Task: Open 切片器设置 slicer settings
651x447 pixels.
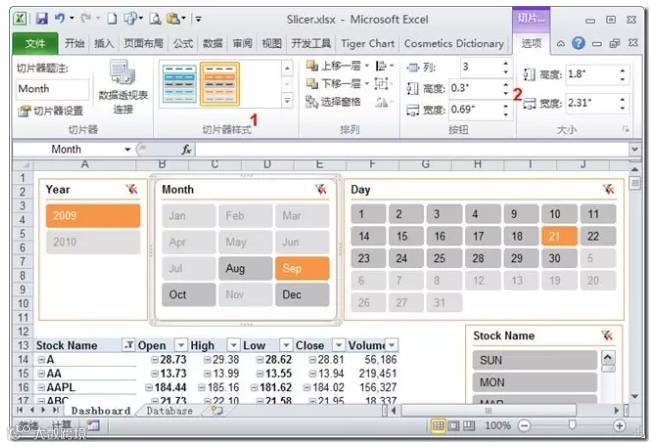Action: pos(51,111)
